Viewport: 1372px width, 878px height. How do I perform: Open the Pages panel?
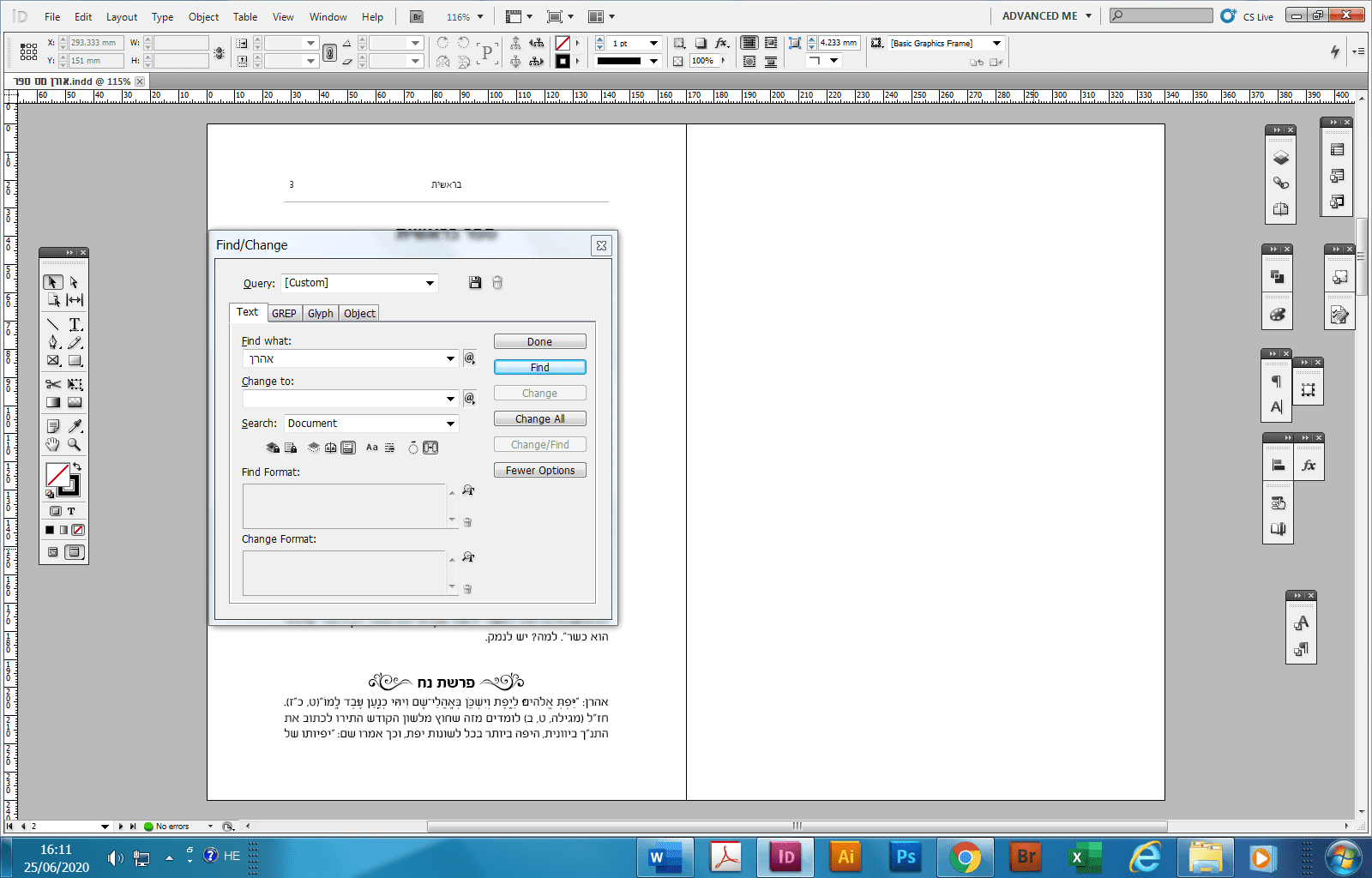[x=1280, y=209]
